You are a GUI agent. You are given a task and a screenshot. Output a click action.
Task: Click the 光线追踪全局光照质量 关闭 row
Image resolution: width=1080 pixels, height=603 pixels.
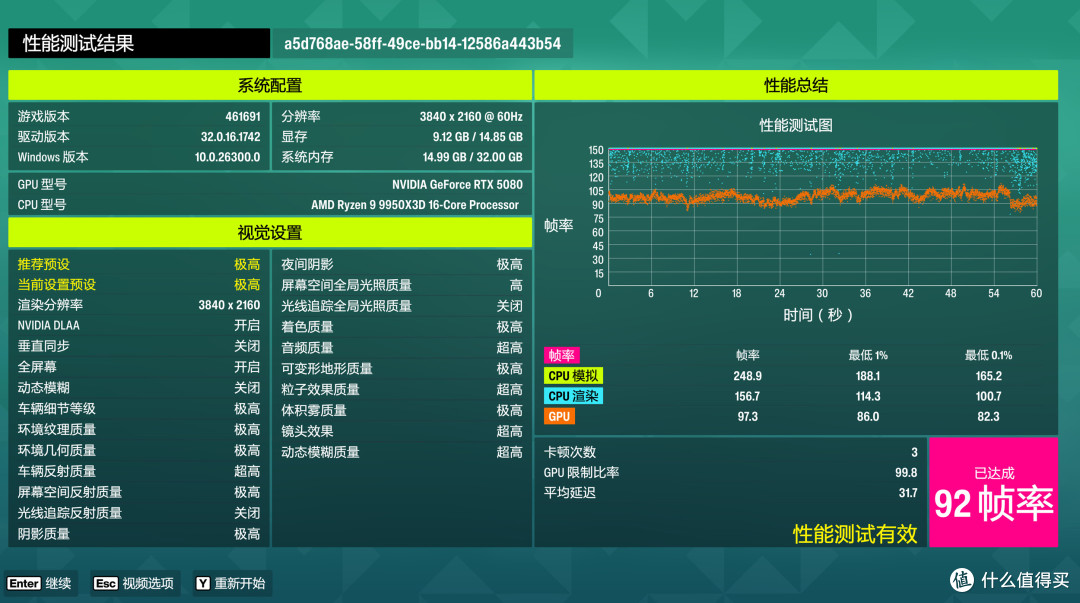[402, 306]
